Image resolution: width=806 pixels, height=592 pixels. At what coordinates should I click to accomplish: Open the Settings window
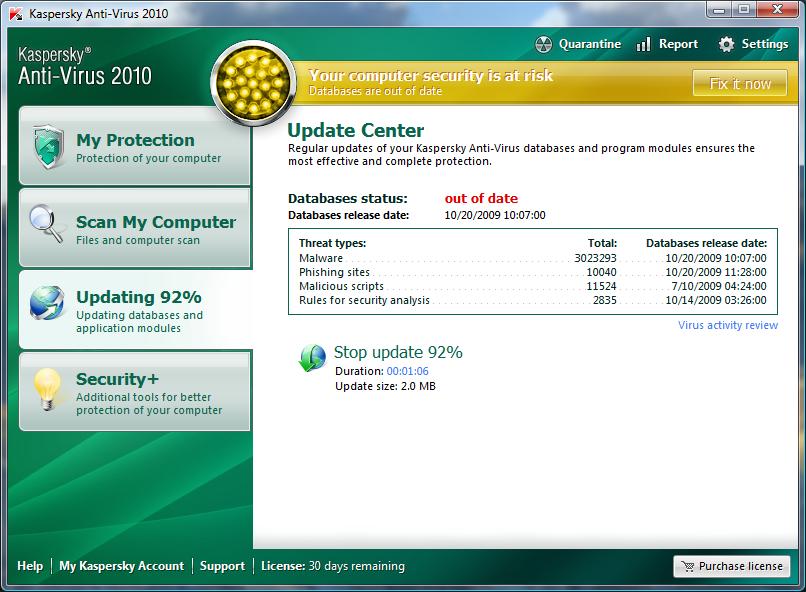coord(753,44)
